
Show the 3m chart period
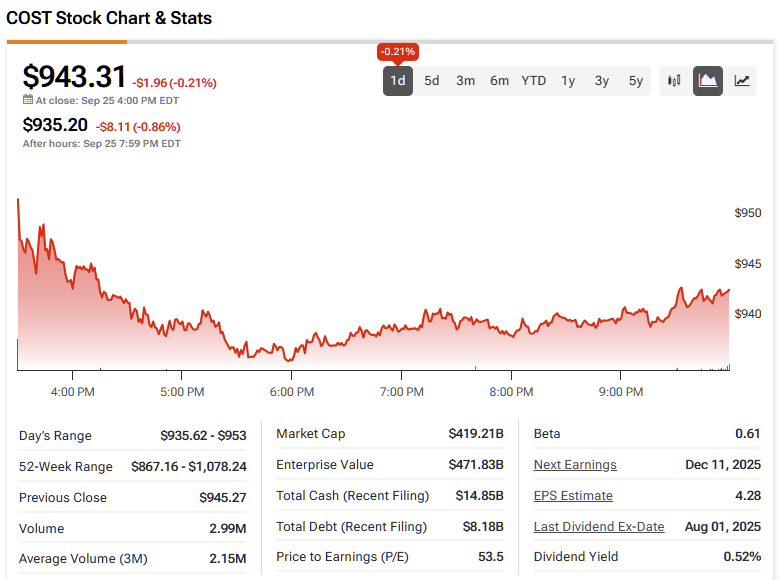pos(466,81)
